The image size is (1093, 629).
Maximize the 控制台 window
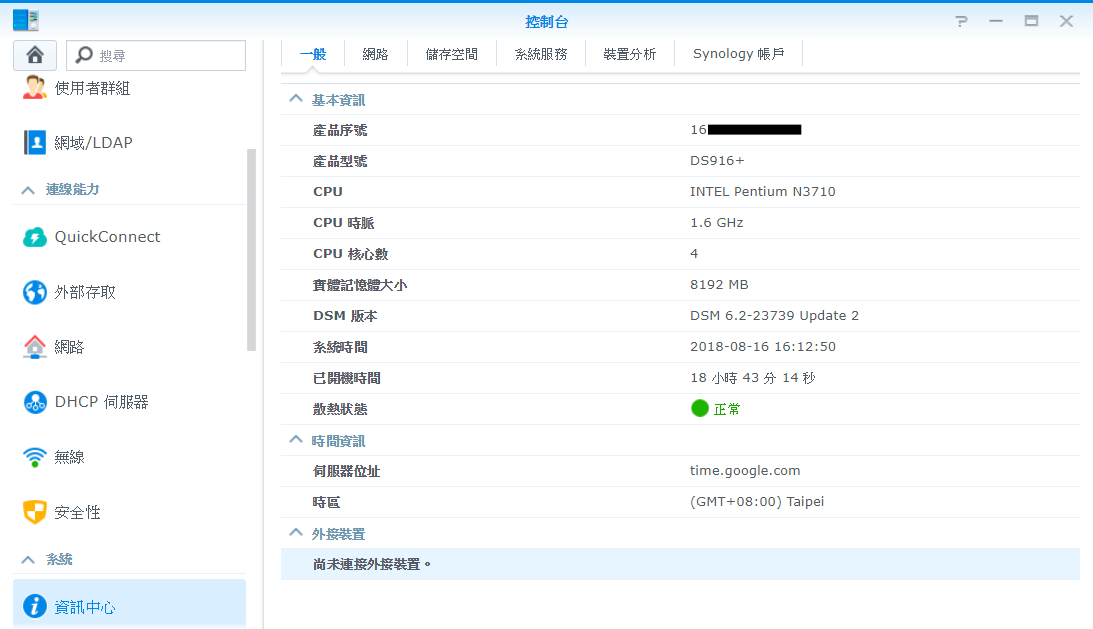[x=1032, y=21]
